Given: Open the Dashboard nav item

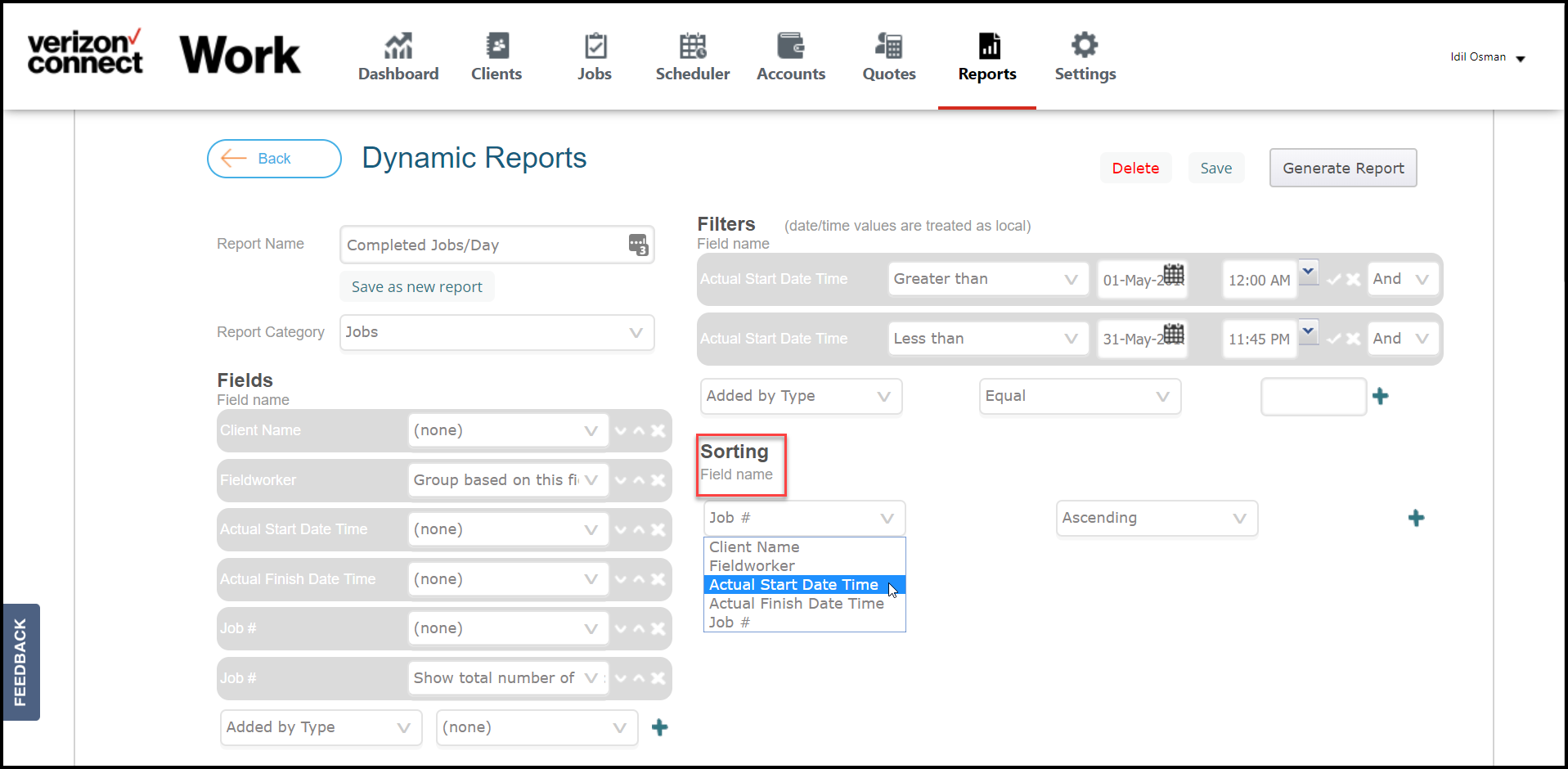Looking at the screenshot, I should [x=398, y=57].
